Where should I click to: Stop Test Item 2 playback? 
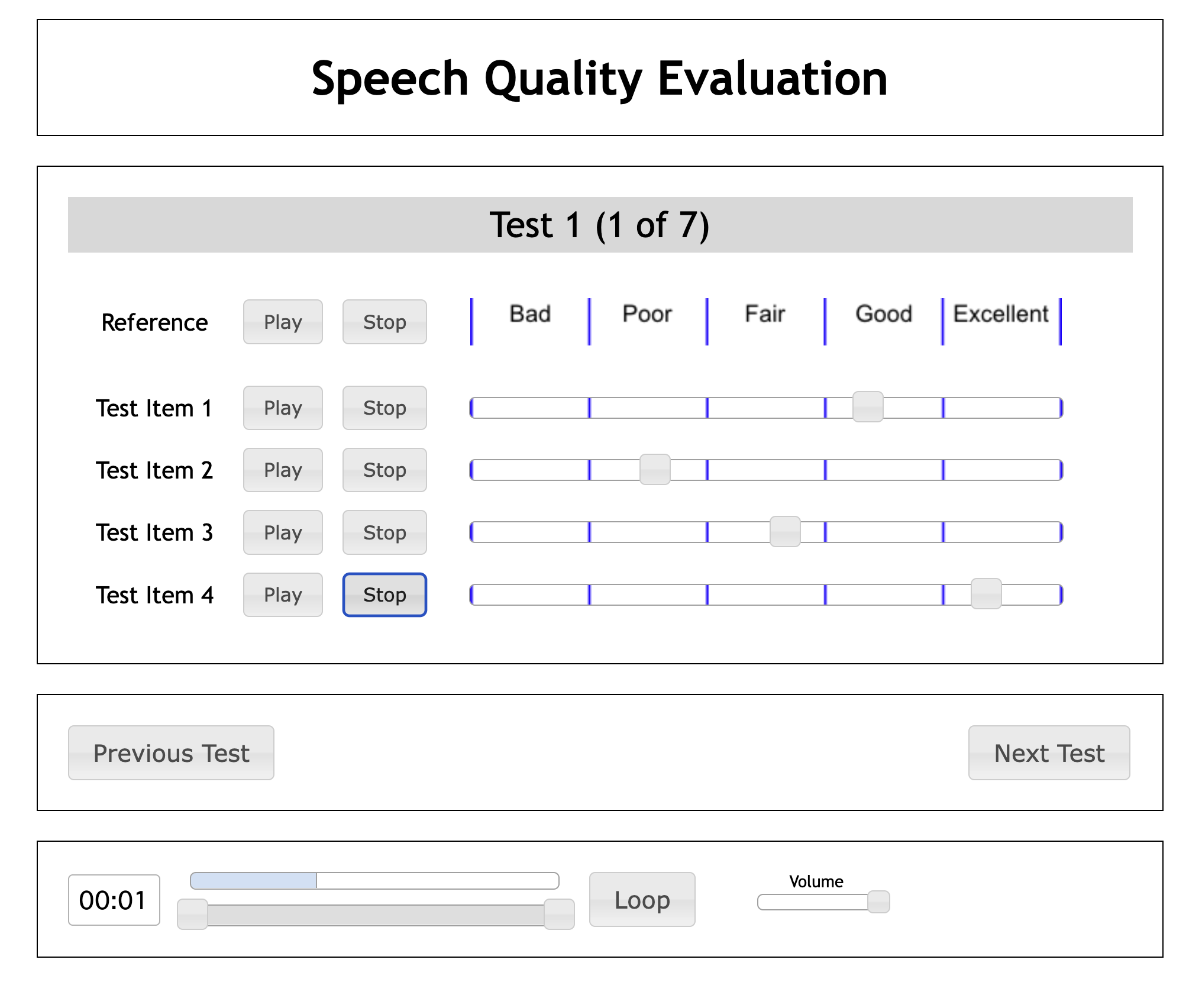coord(384,470)
